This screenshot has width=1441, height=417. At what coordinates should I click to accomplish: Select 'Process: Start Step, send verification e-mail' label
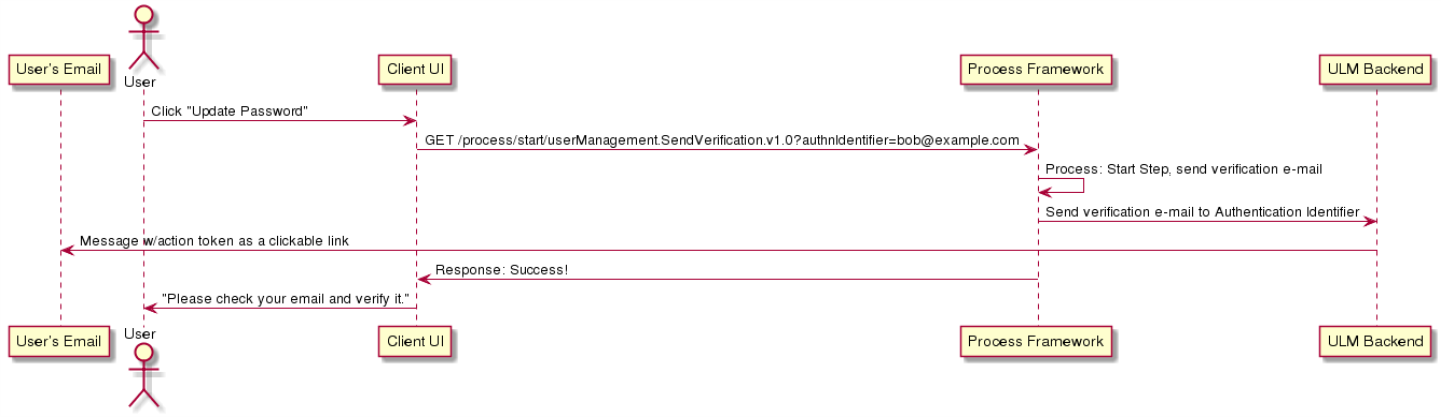click(1184, 169)
